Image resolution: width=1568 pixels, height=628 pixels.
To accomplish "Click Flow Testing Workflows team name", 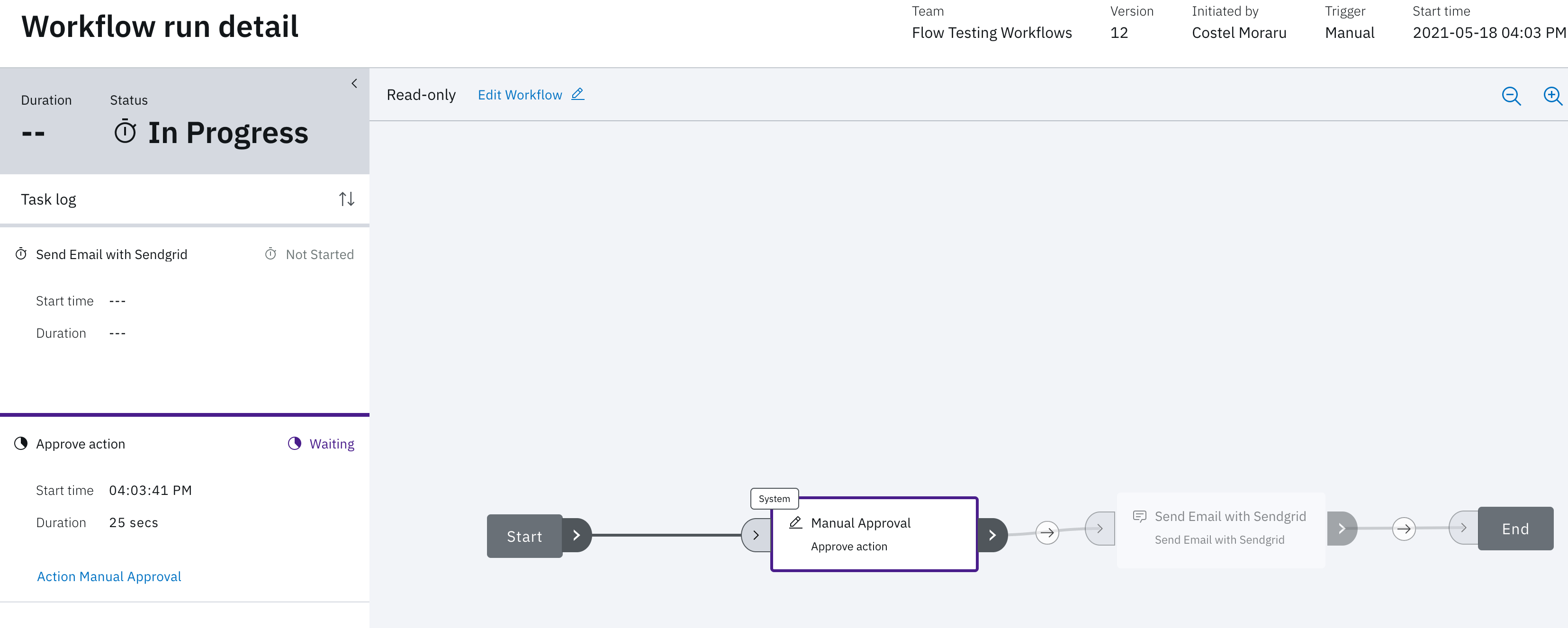I will coord(991,33).
